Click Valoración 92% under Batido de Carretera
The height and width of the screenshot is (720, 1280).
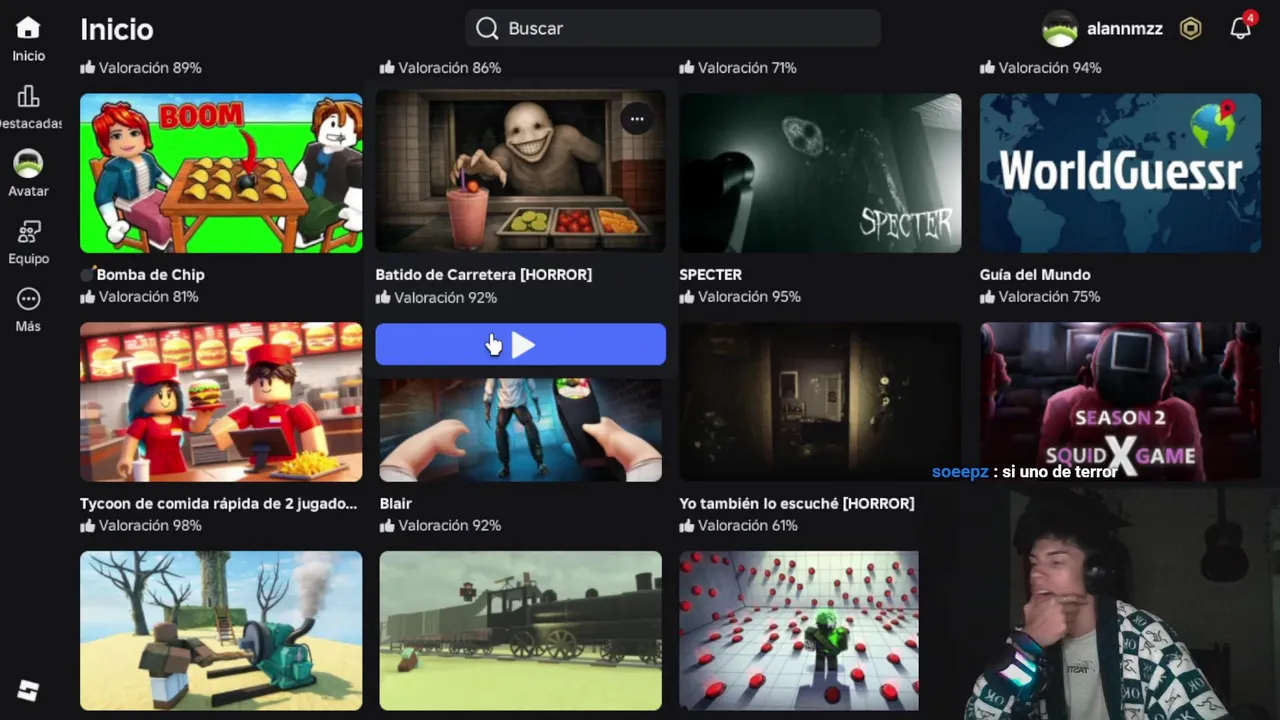pyautogui.click(x=436, y=297)
